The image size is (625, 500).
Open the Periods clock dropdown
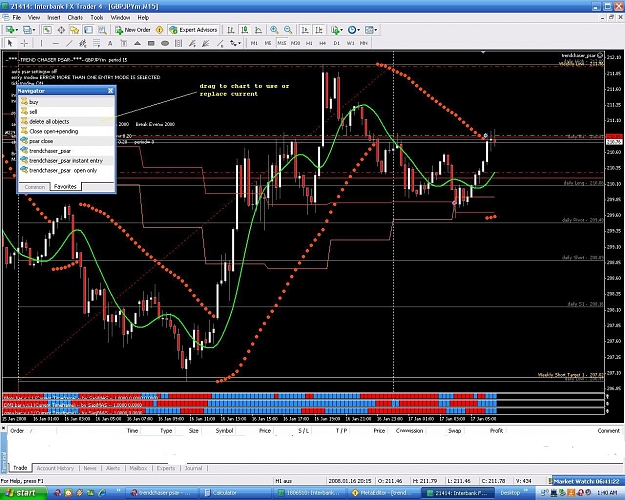[354, 30]
